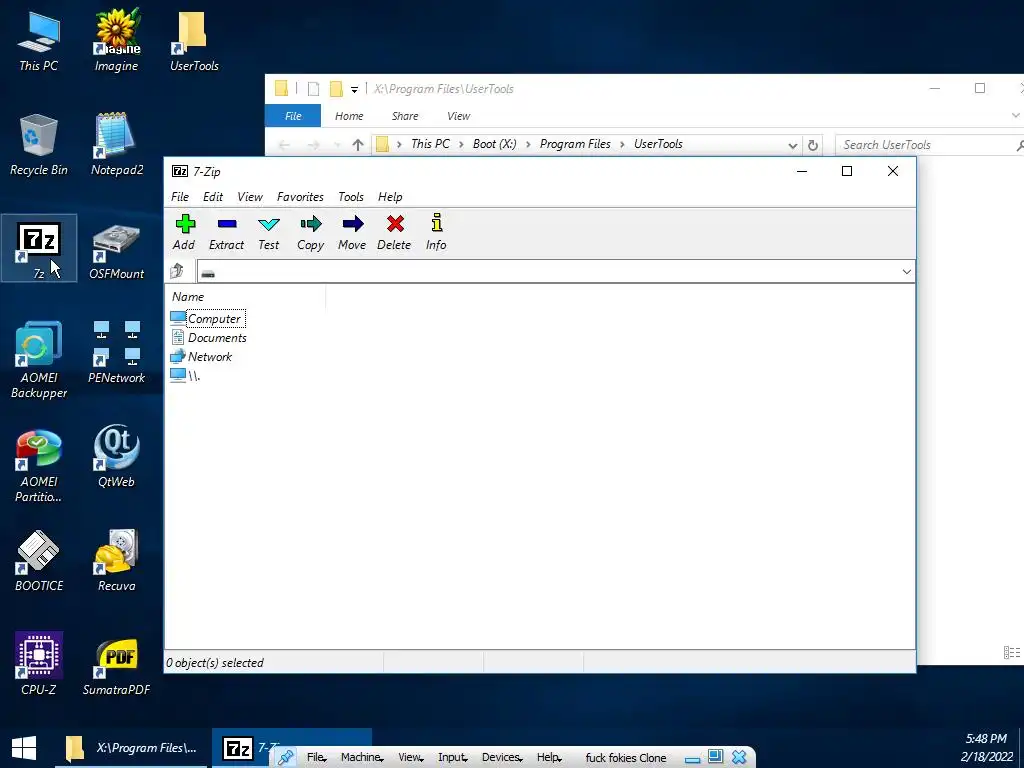Open Info from the 7-Zip toolbar
The image size is (1024, 768).
click(x=436, y=232)
